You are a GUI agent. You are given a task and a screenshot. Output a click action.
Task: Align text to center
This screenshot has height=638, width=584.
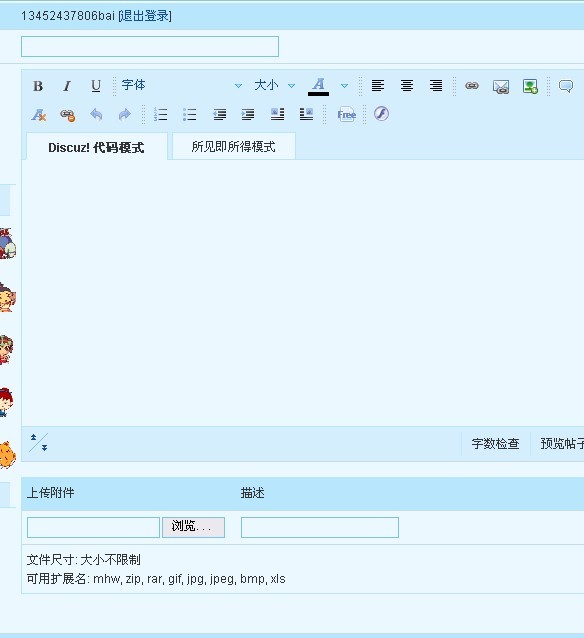[407, 86]
